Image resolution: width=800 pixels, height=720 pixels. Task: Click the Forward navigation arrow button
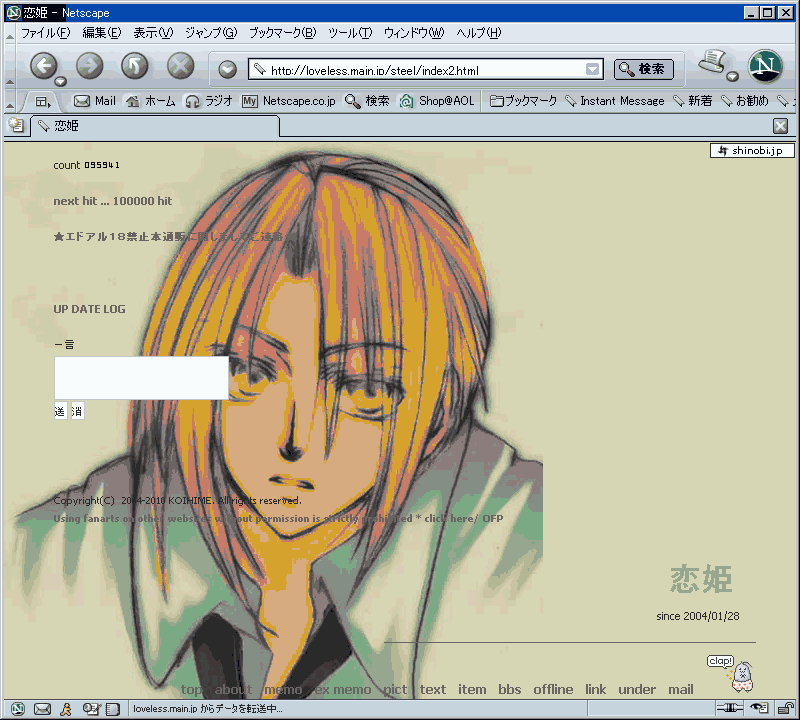(x=89, y=66)
